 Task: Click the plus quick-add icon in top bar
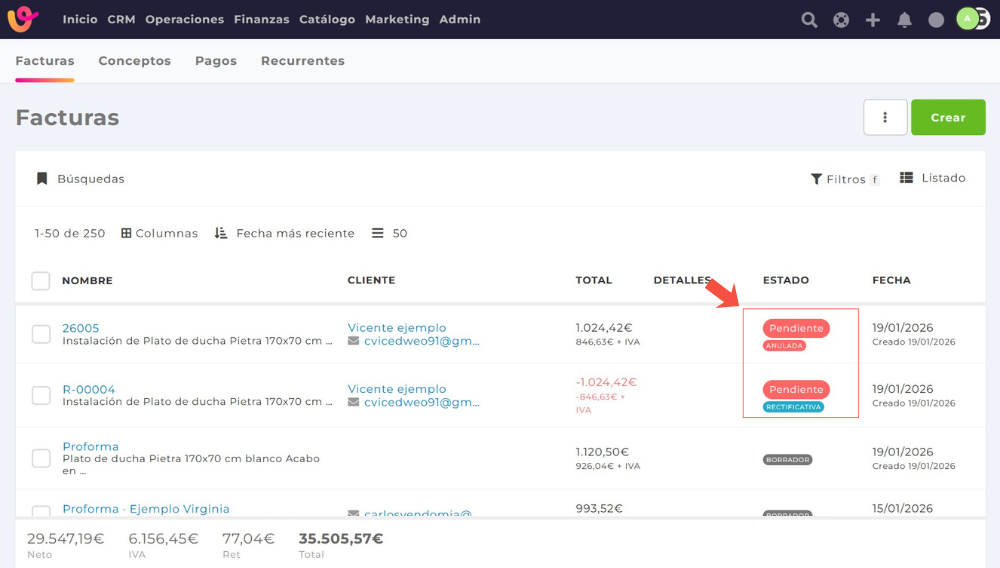[x=873, y=20]
